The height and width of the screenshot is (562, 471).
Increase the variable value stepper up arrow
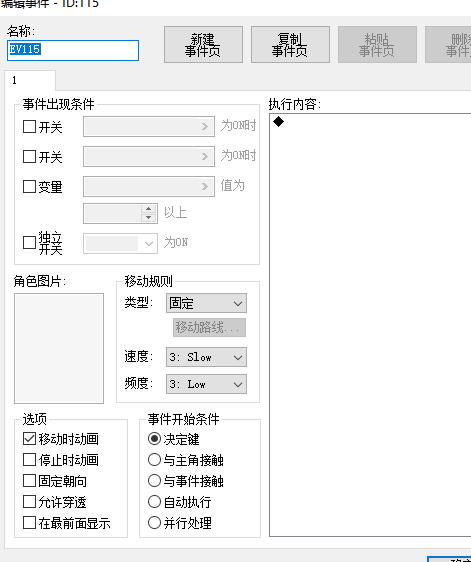148,209
